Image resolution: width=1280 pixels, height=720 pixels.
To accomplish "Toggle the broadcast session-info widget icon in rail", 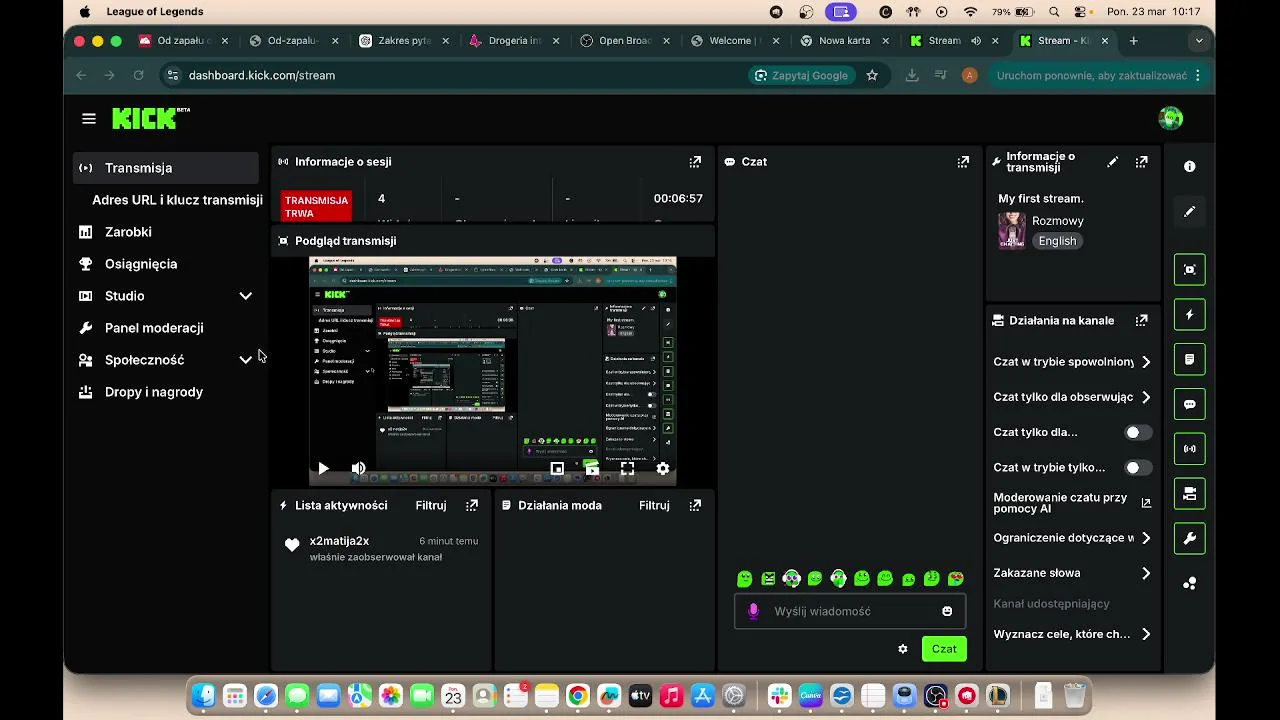I will point(1190,449).
